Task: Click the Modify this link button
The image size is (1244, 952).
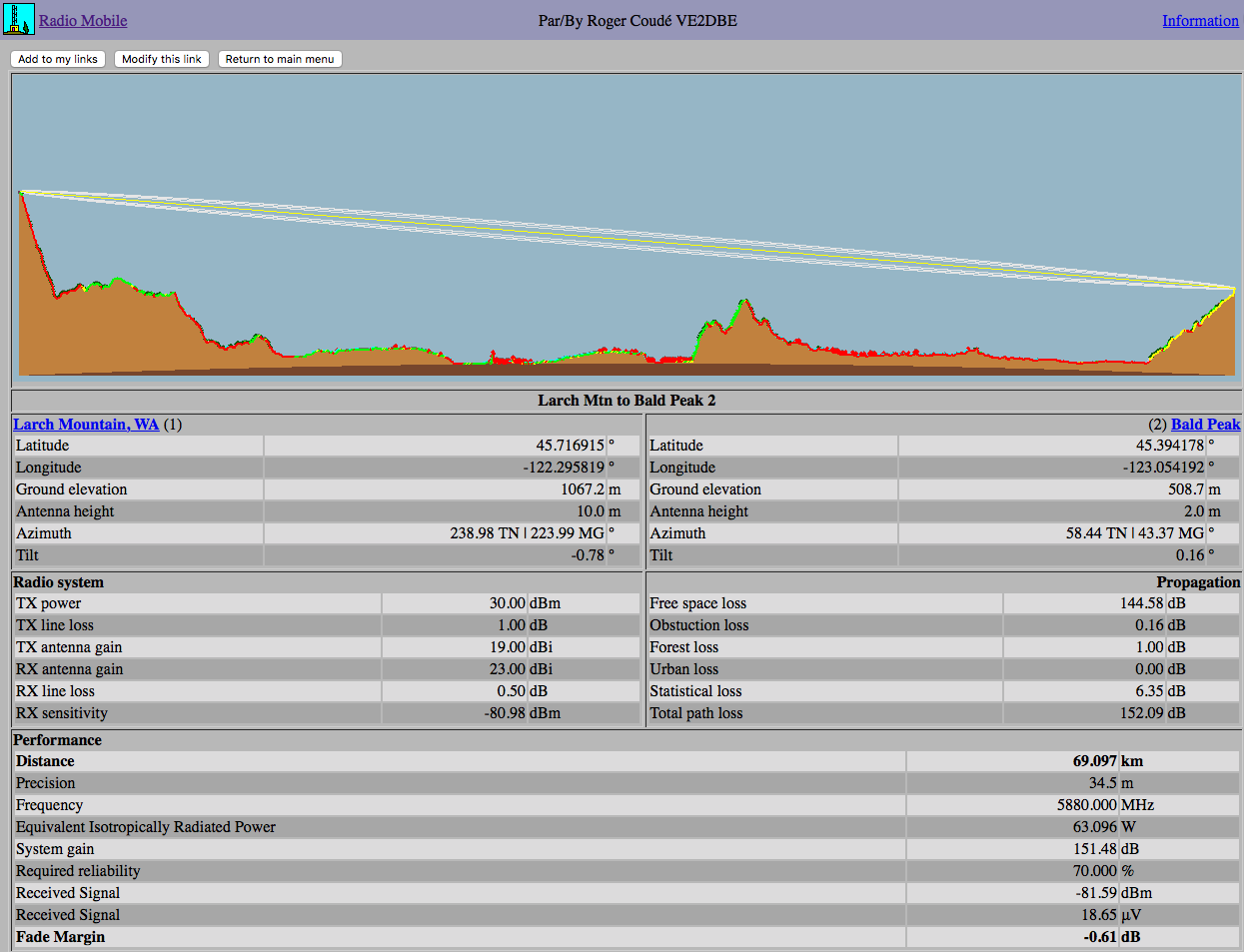Action: [162, 59]
